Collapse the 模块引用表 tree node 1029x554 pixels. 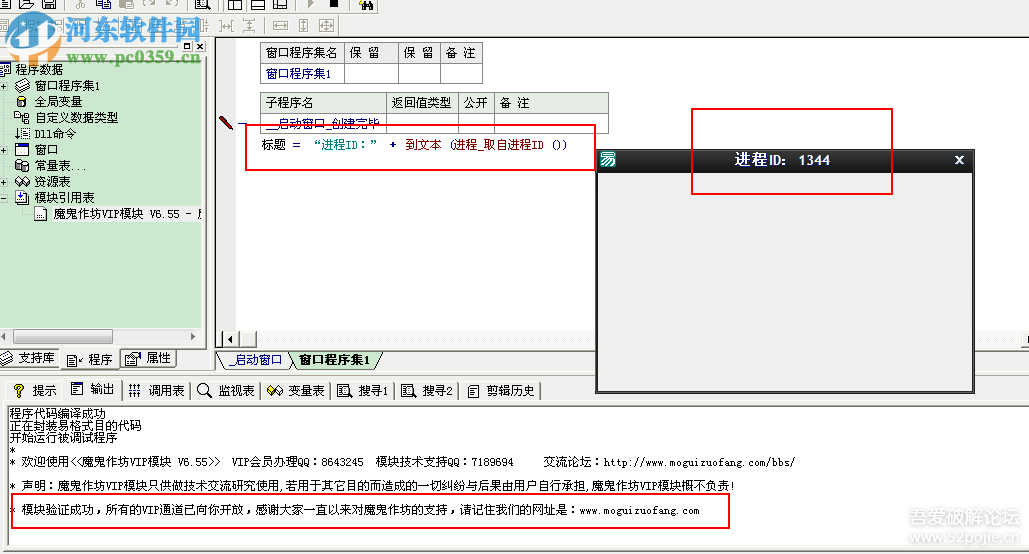click(x=4, y=198)
